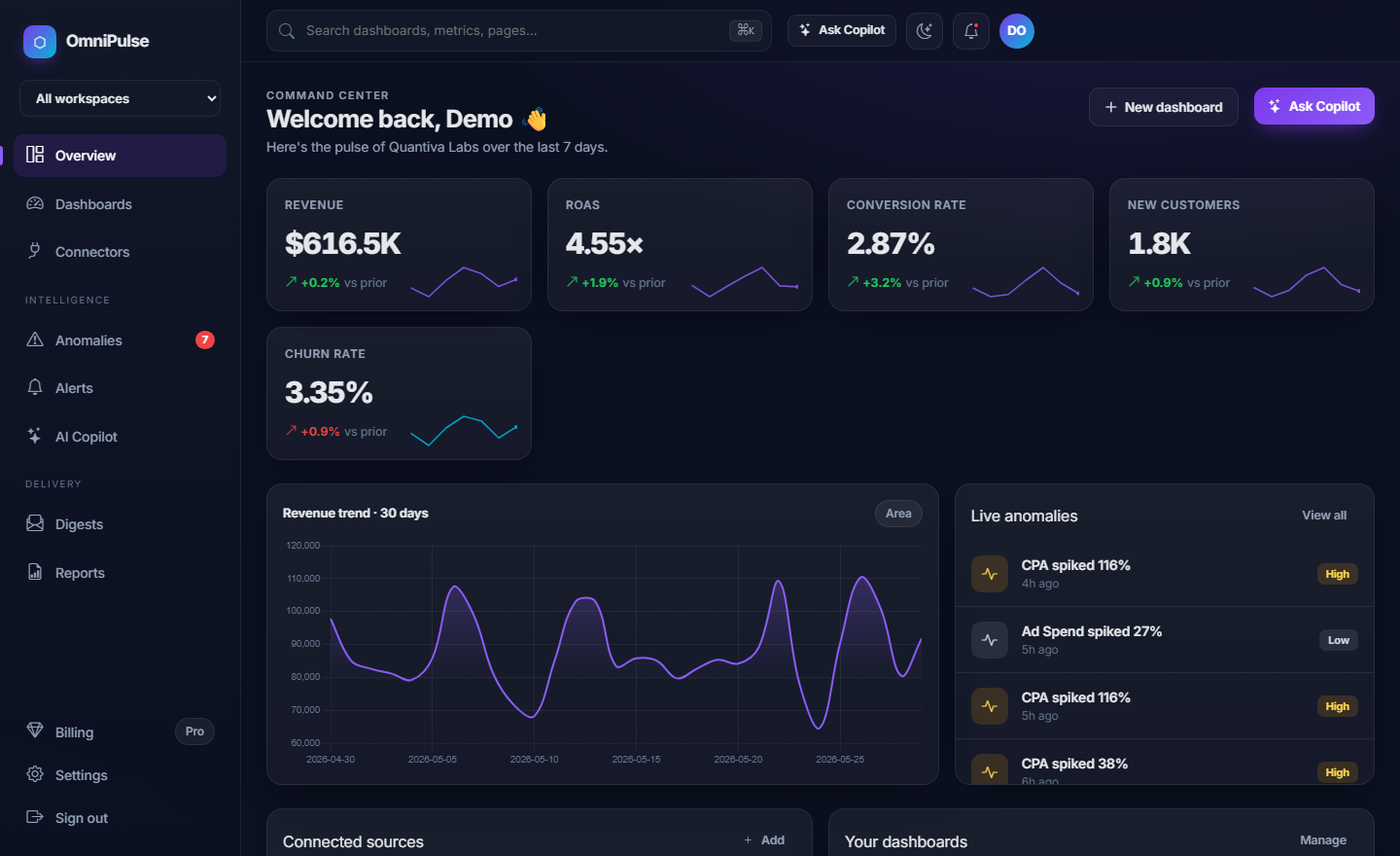The width and height of the screenshot is (1400, 856).
Task: Click the plus icon on New dashboard button
Action: [1110, 107]
